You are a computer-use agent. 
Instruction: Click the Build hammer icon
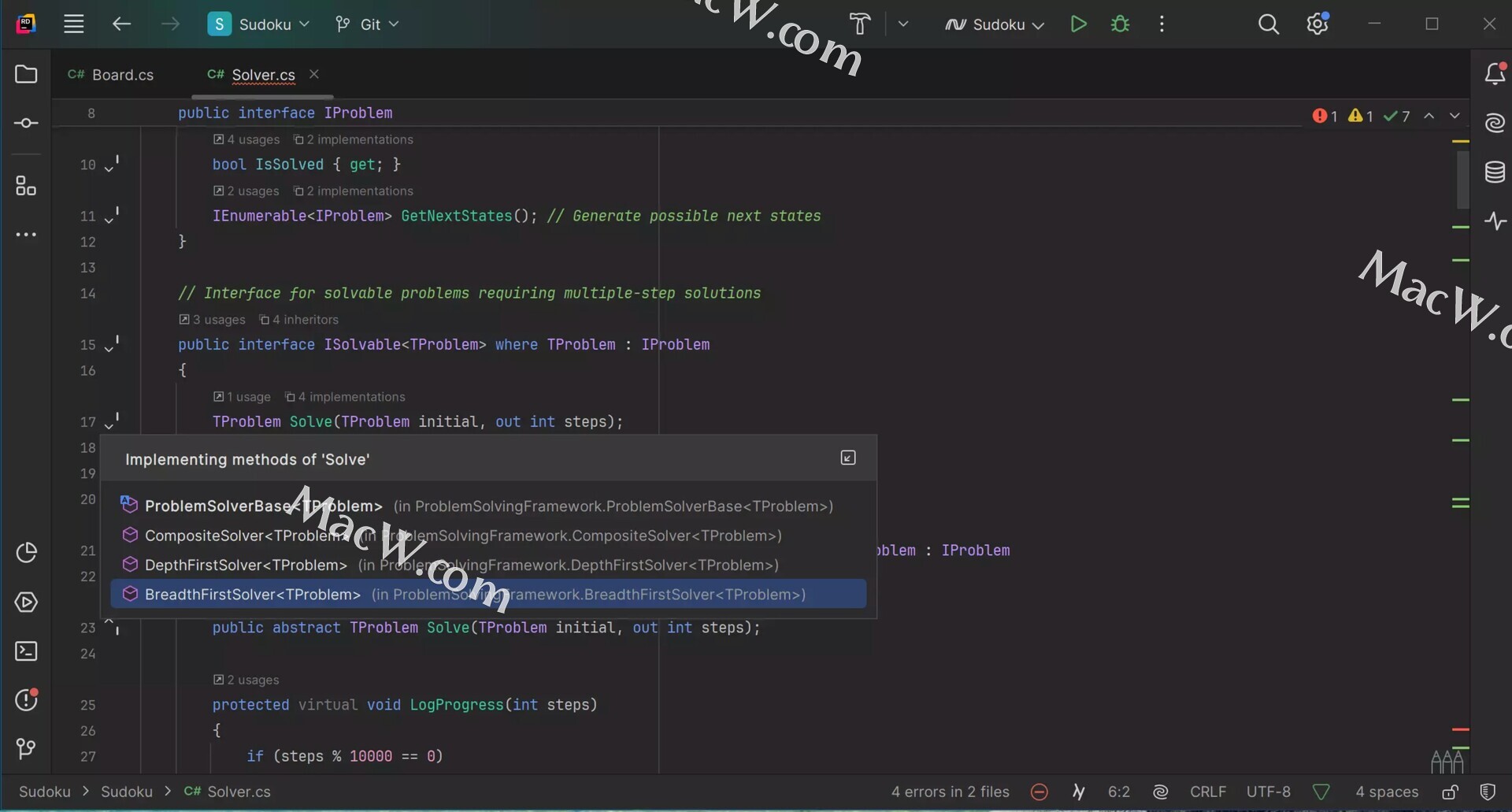860,24
